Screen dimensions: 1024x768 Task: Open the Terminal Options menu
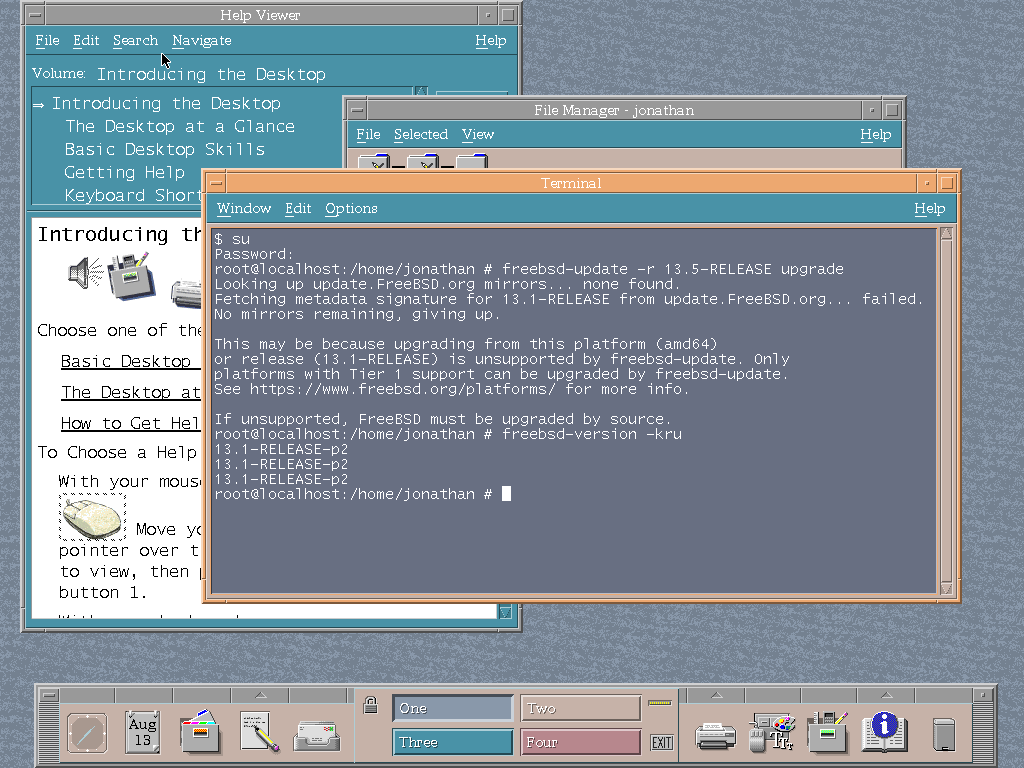tap(351, 208)
